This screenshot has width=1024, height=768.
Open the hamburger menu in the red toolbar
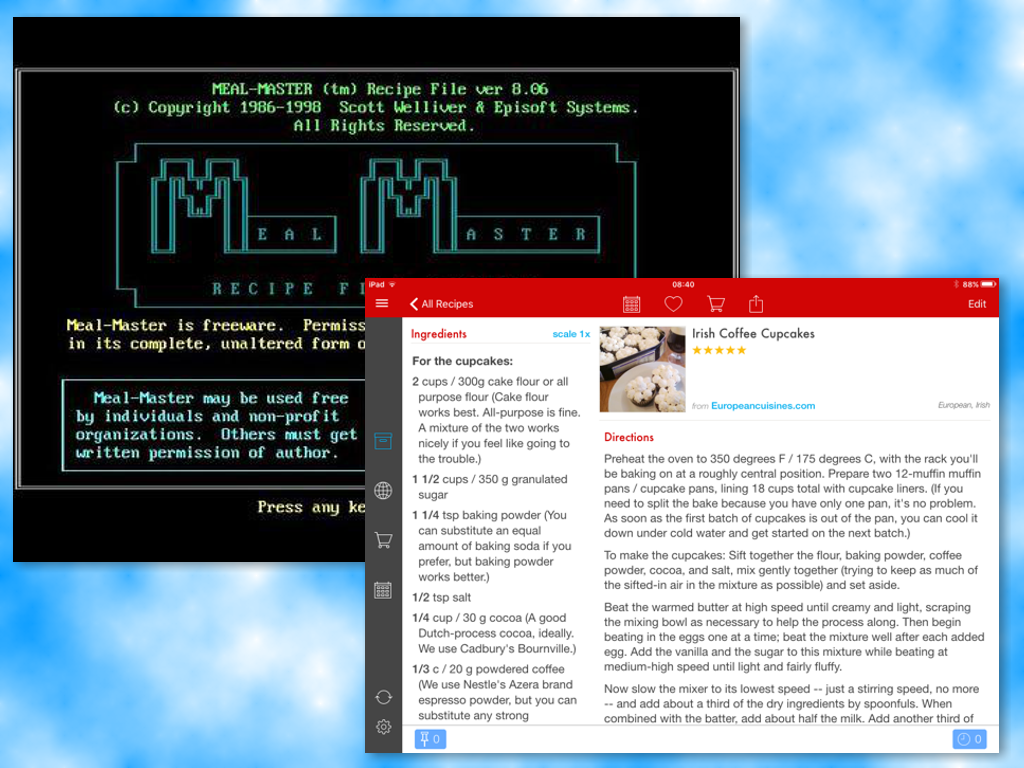[x=382, y=304]
